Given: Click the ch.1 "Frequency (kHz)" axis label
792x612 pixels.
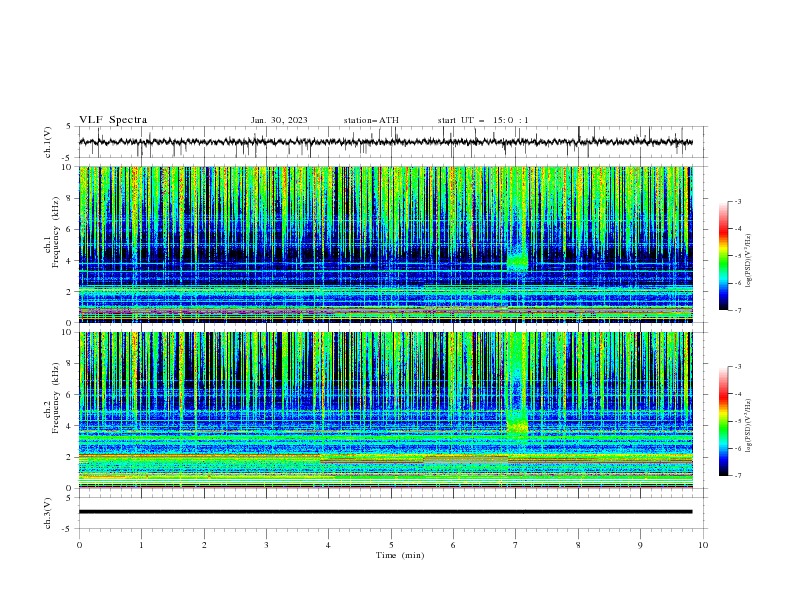Looking at the screenshot, I should coord(55,232).
